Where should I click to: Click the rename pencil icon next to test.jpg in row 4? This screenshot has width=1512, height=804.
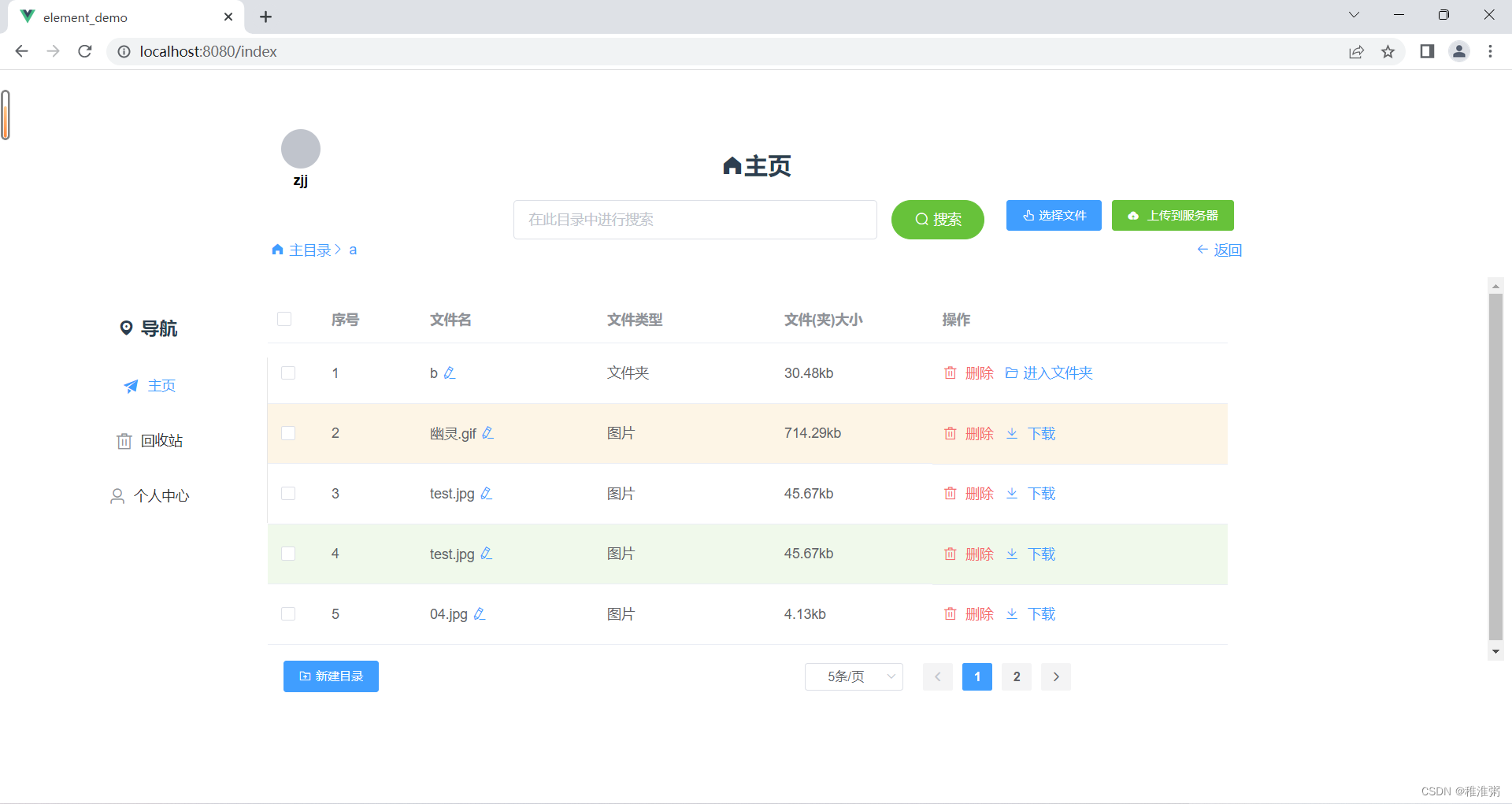click(x=486, y=554)
